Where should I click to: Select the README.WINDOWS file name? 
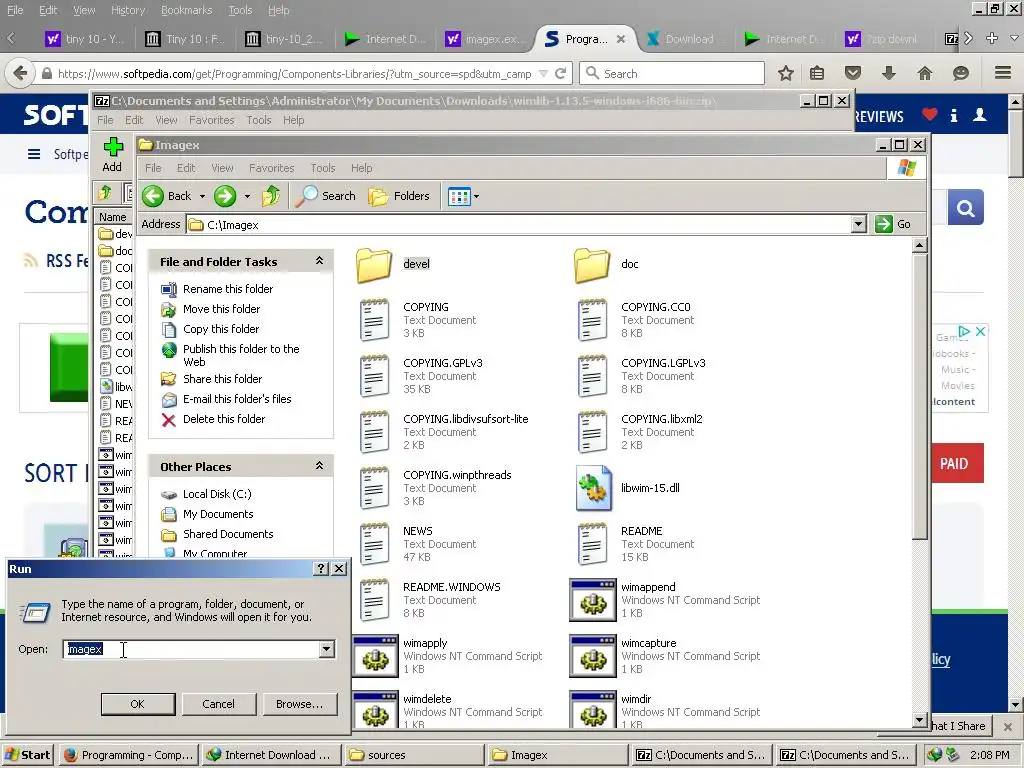(452, 586)
